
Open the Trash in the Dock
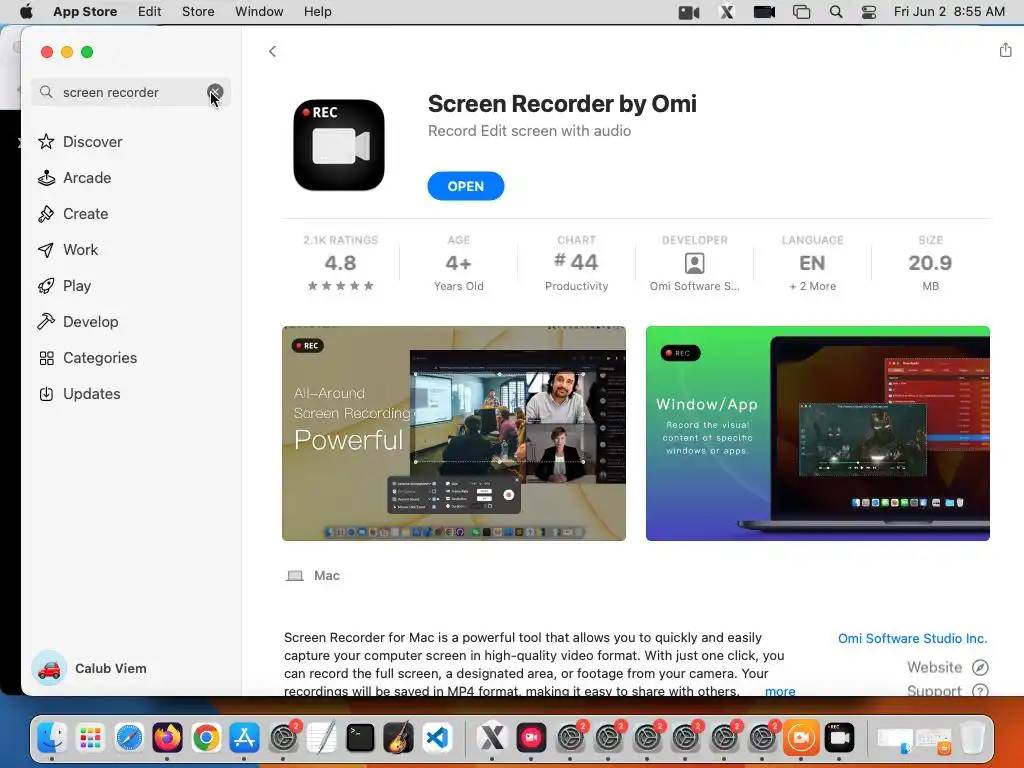click(972, 738)
